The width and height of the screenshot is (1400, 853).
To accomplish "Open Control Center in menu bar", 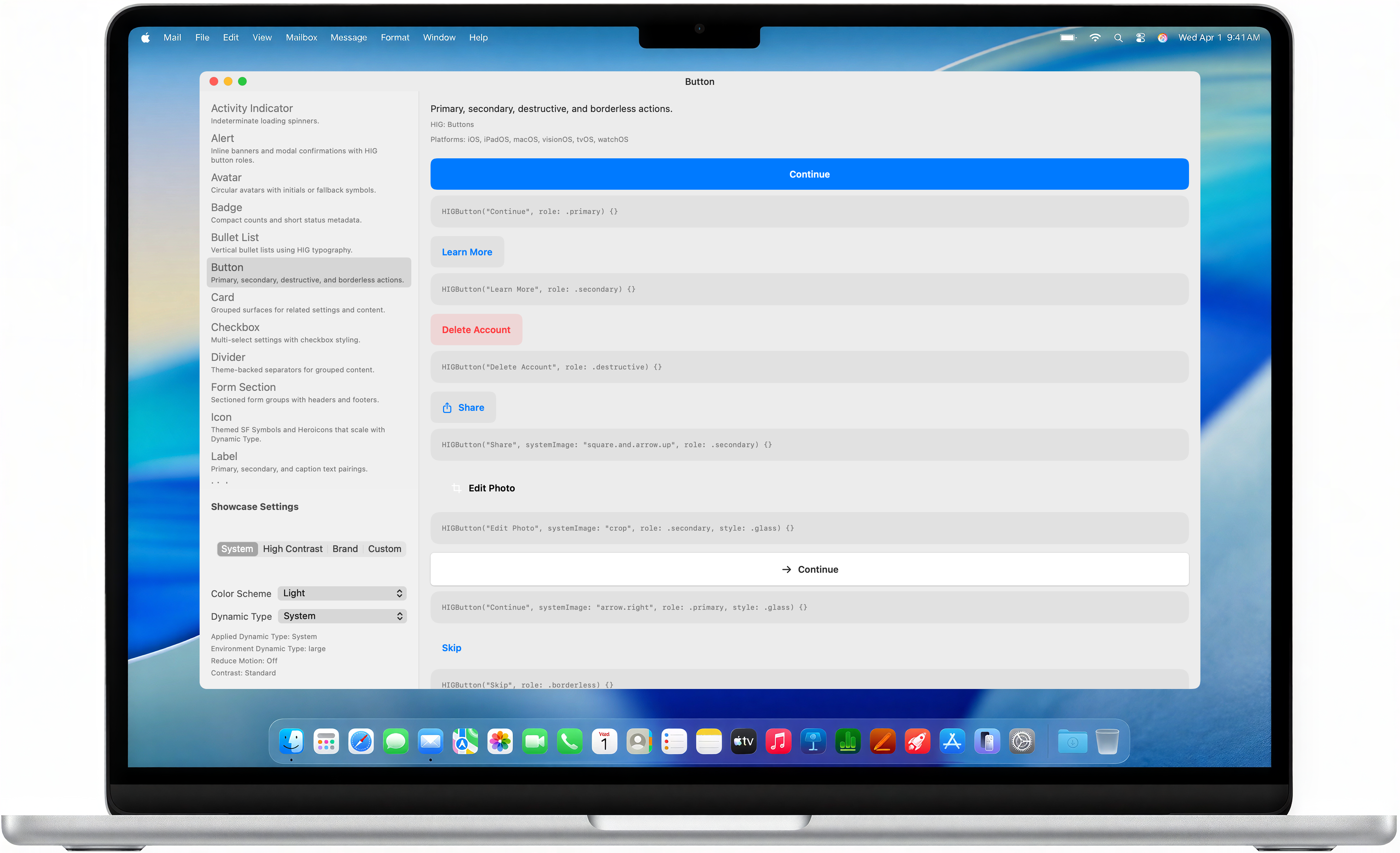I will pos(1140,37).
